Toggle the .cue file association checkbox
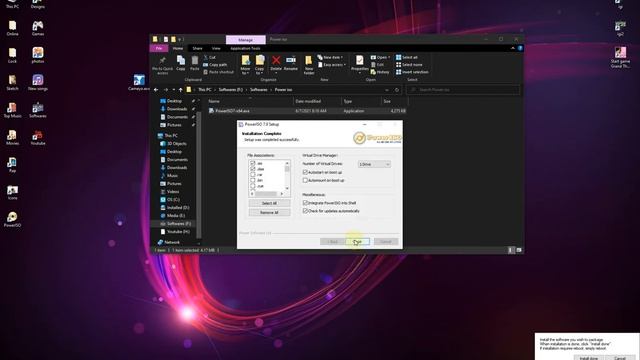This screenshot has height=360, width=640. pos(253,186)
